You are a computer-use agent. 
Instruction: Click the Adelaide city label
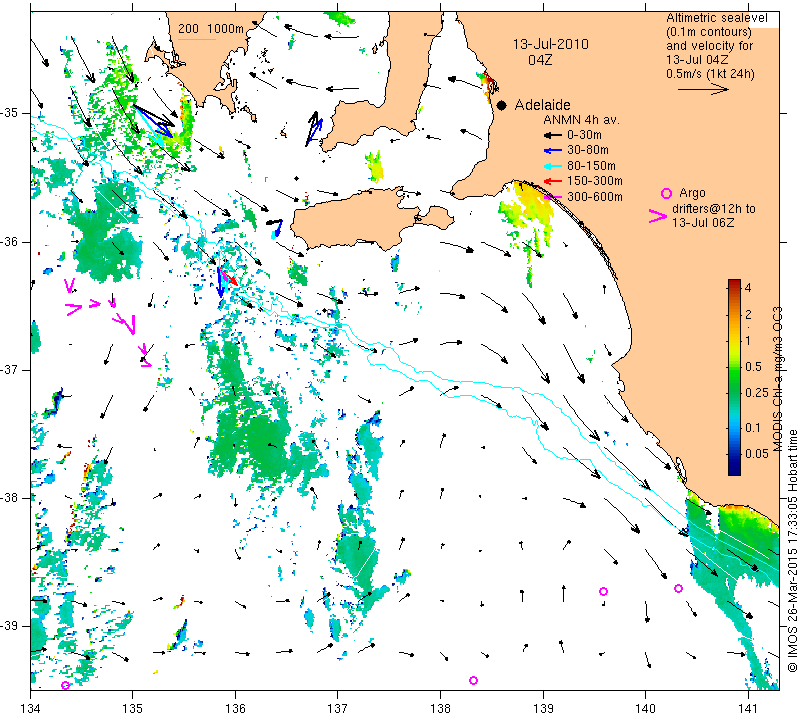pos(542,105)
